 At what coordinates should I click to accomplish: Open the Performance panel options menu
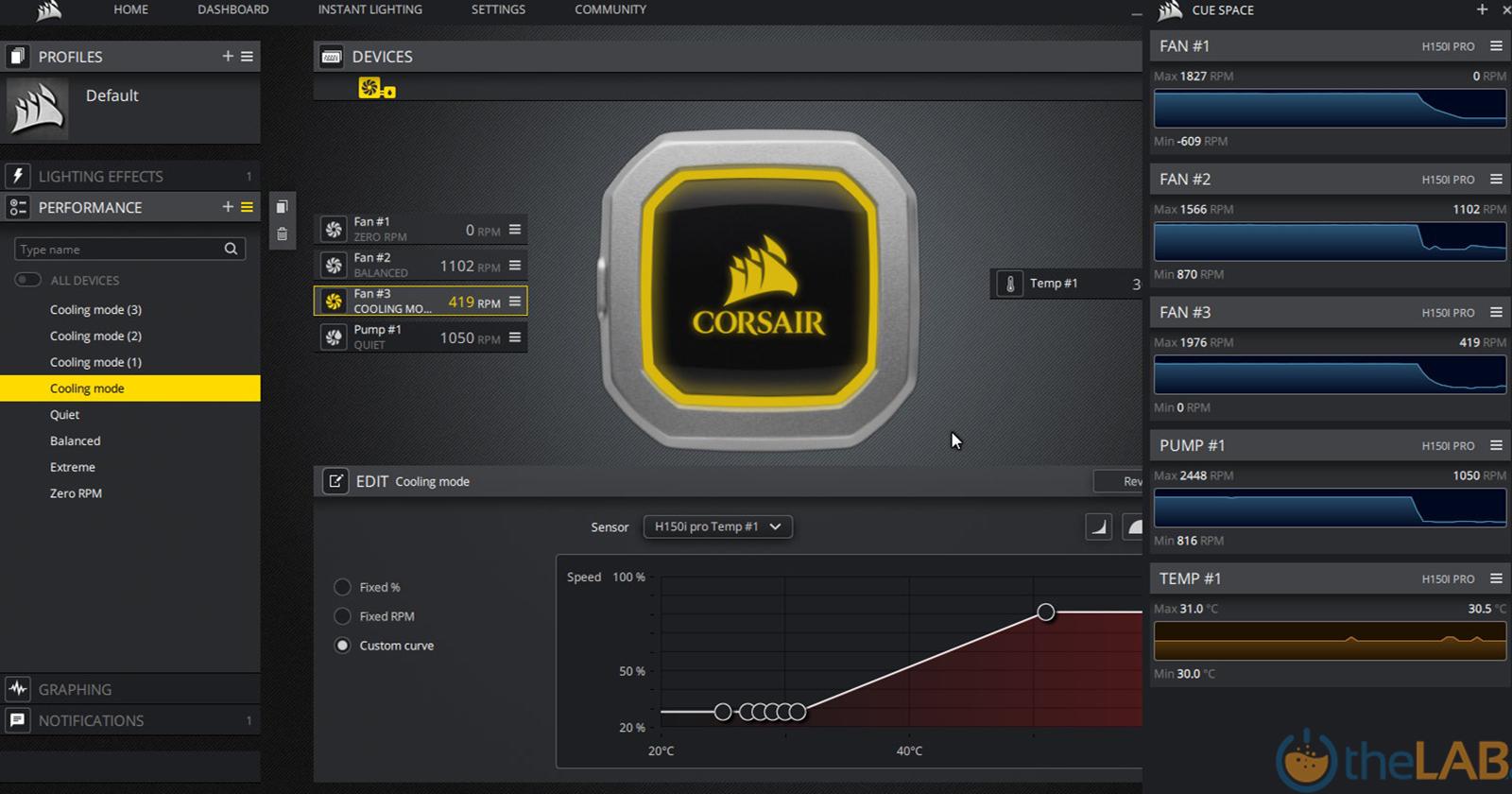248,207
